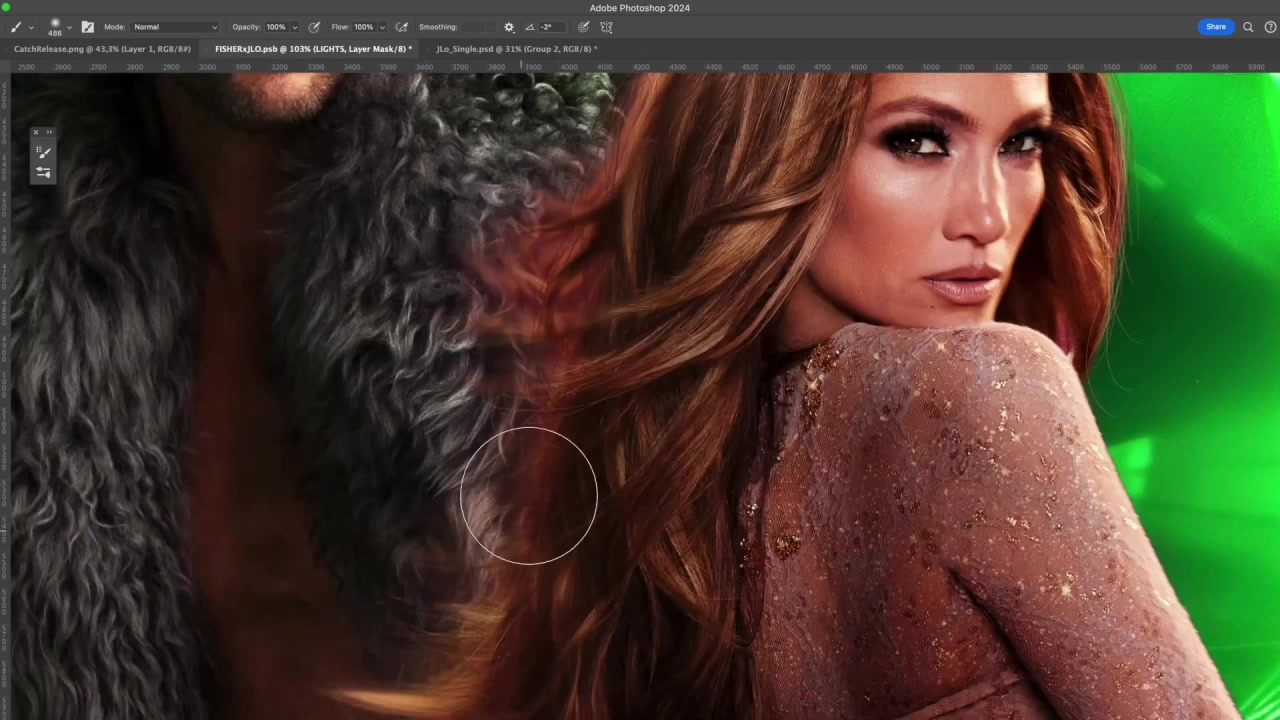Expand the tool preset dropdown arrow

tap(31, 28)
